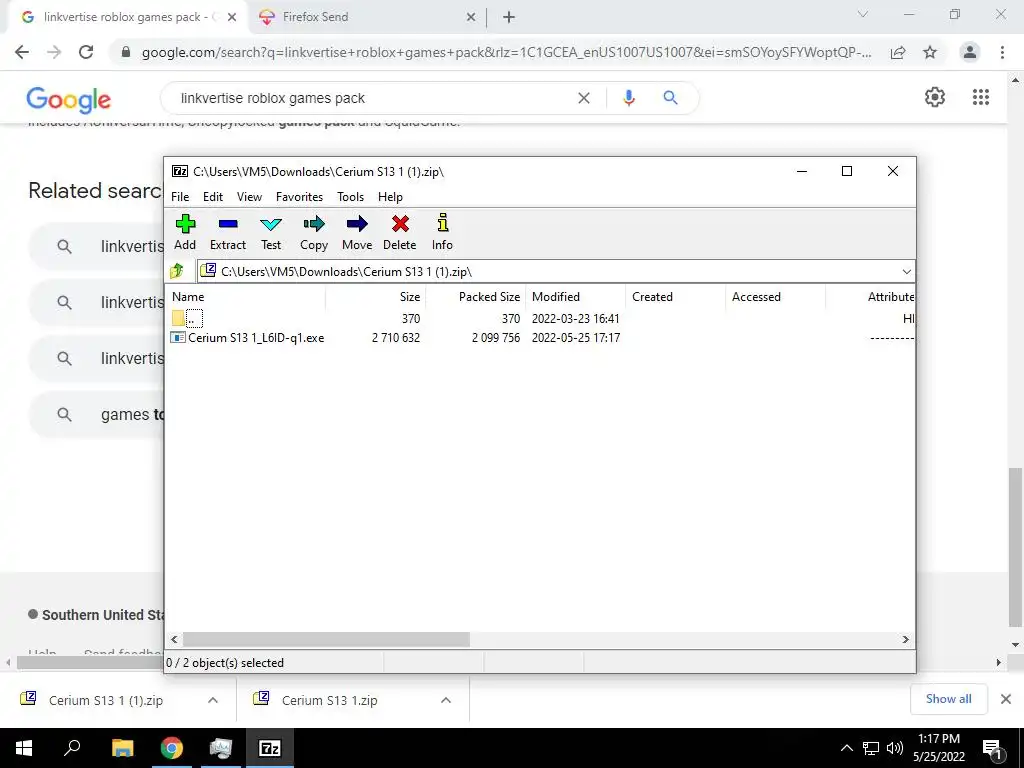Share this page from the address bar
Viewport: 1024px width, 768px height.
(898, 52)
